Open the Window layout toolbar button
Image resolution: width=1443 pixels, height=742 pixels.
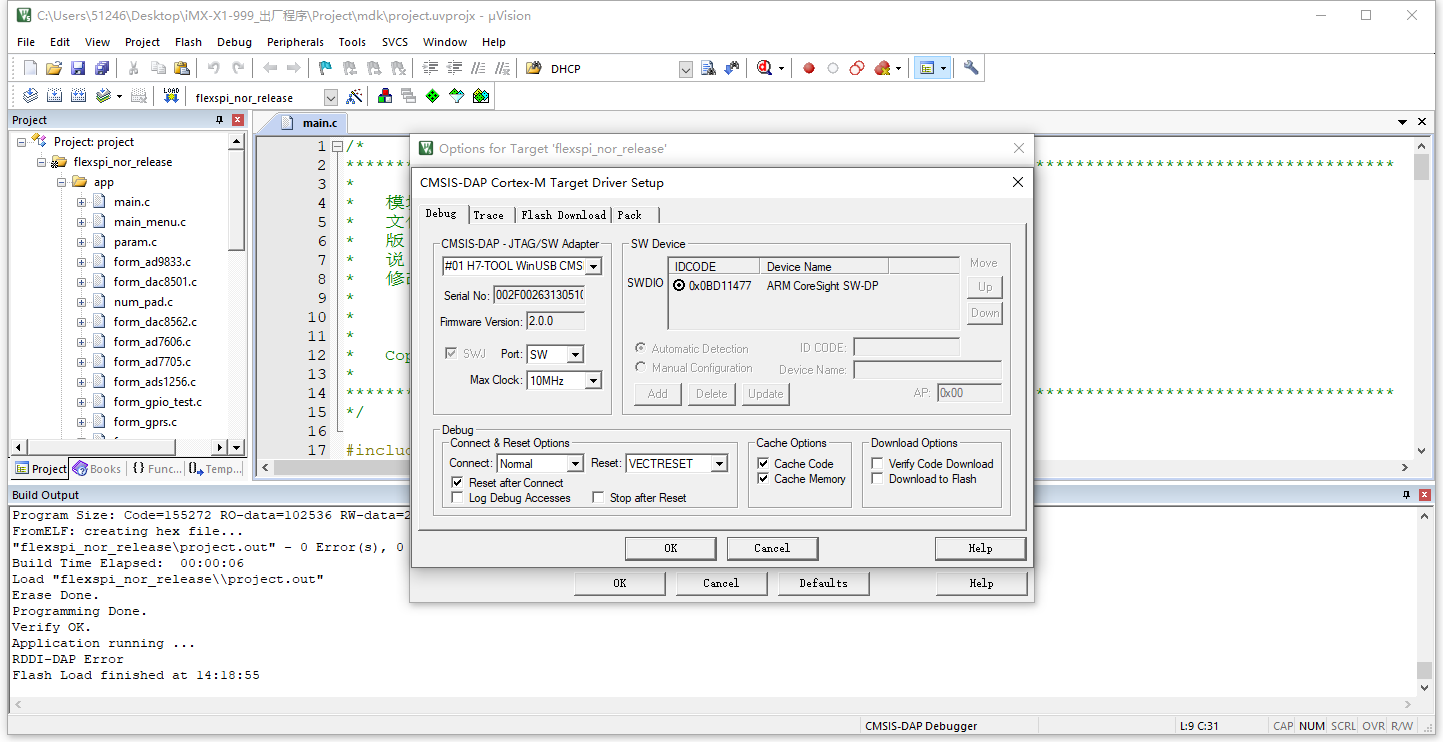coord(928,68)
